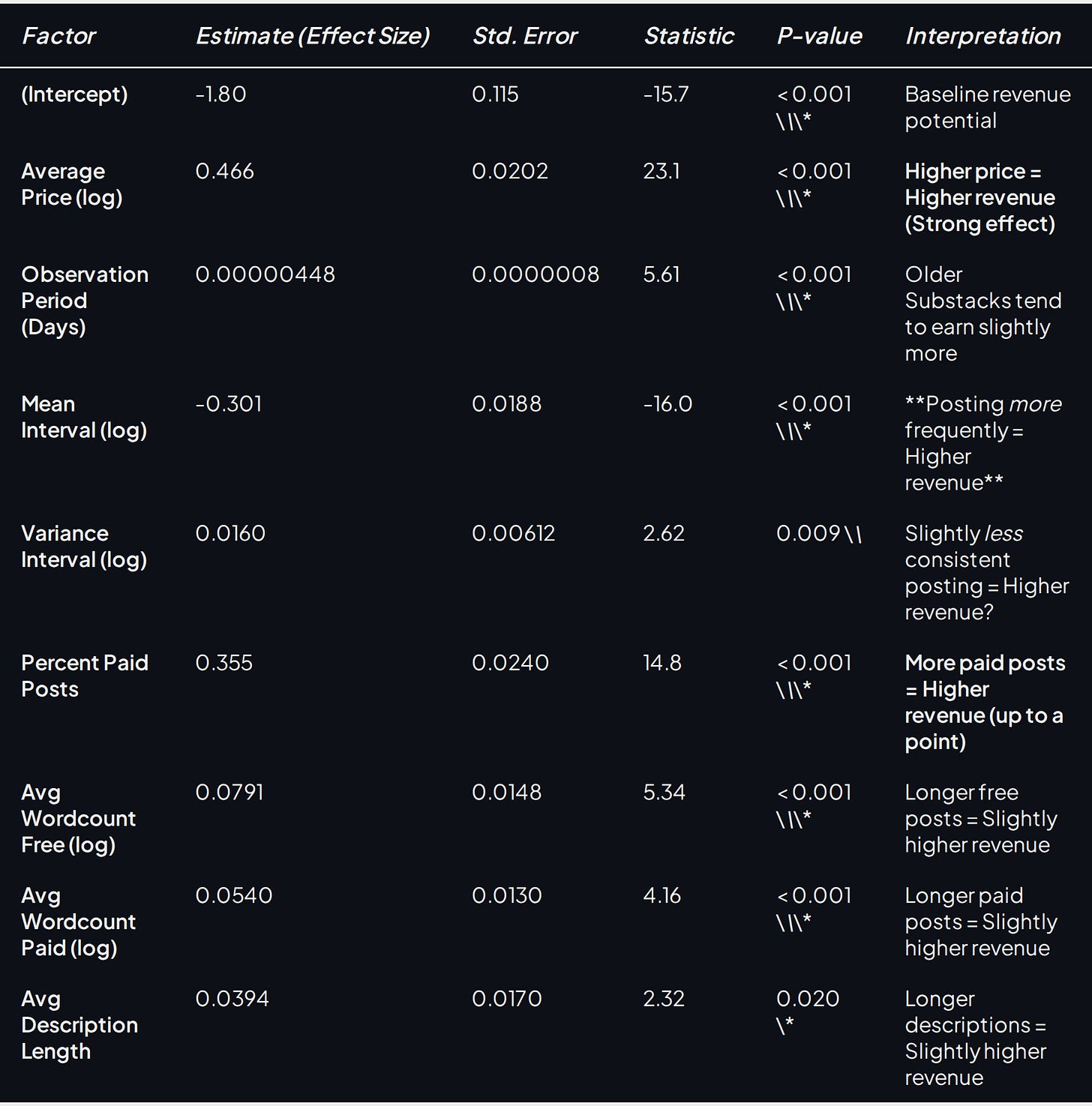Select the Average Price (log) factor cell
The height and width of the screenshot is (1106, 1092).
point(72,184)
